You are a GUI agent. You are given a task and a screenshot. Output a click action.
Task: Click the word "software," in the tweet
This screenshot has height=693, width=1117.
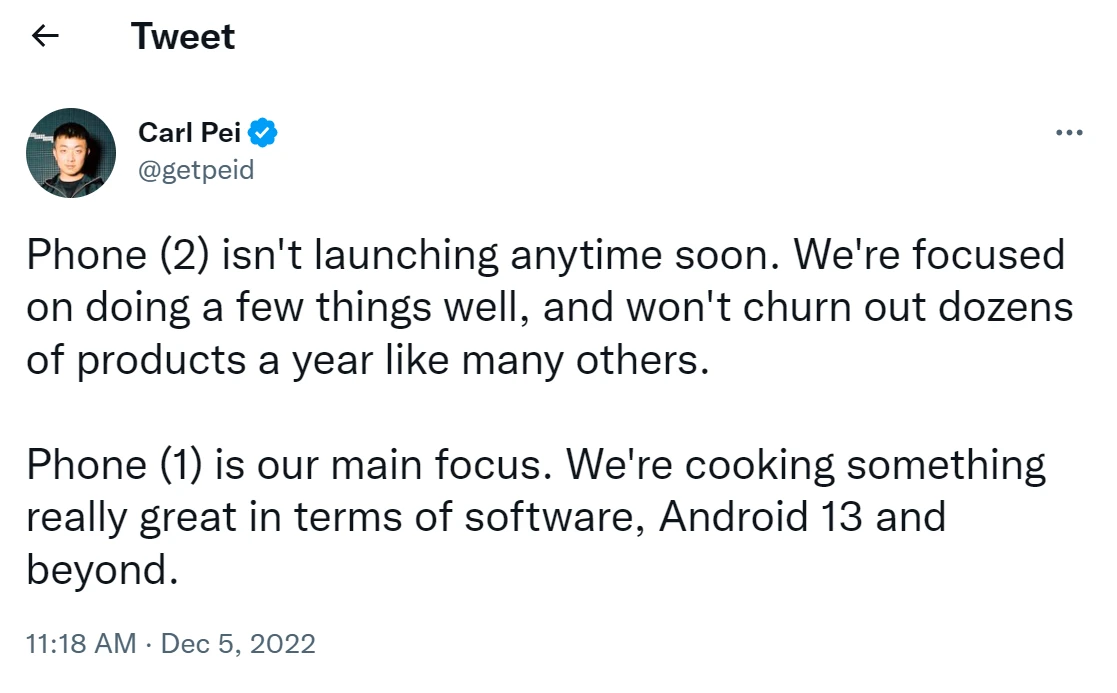click(555, 516)
